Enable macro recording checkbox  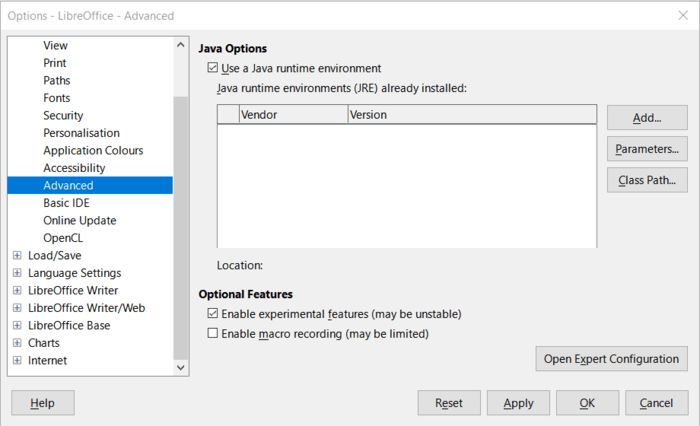212,333
